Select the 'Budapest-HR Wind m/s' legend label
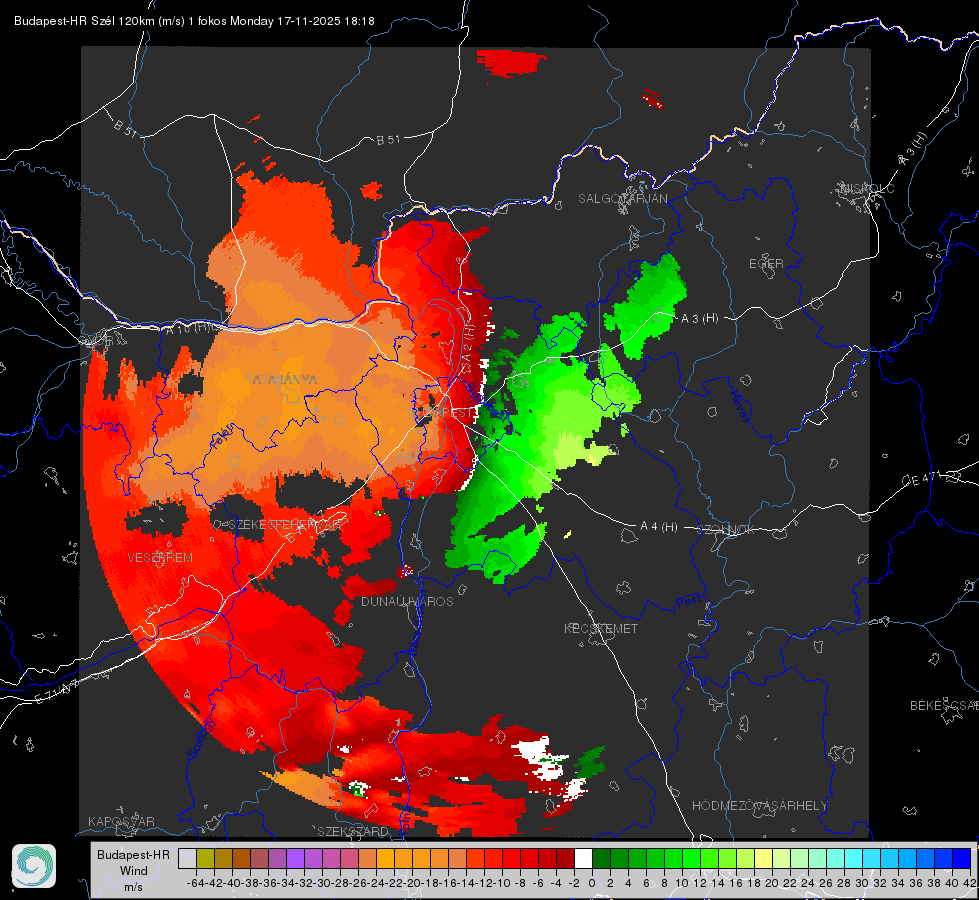The width and height of the screenshot is (979, 900). 133,871
